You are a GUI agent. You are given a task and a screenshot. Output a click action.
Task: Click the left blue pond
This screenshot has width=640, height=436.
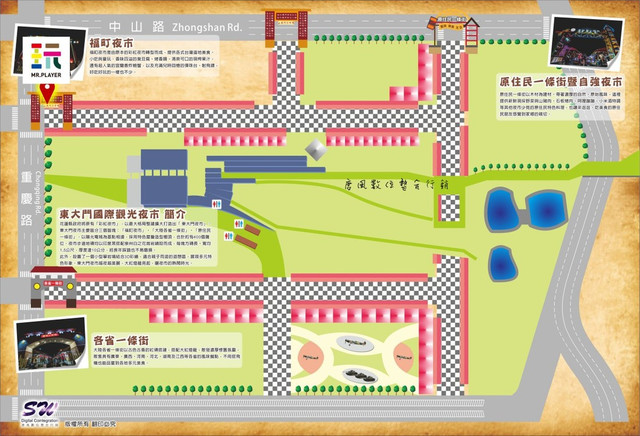[498, 212]
